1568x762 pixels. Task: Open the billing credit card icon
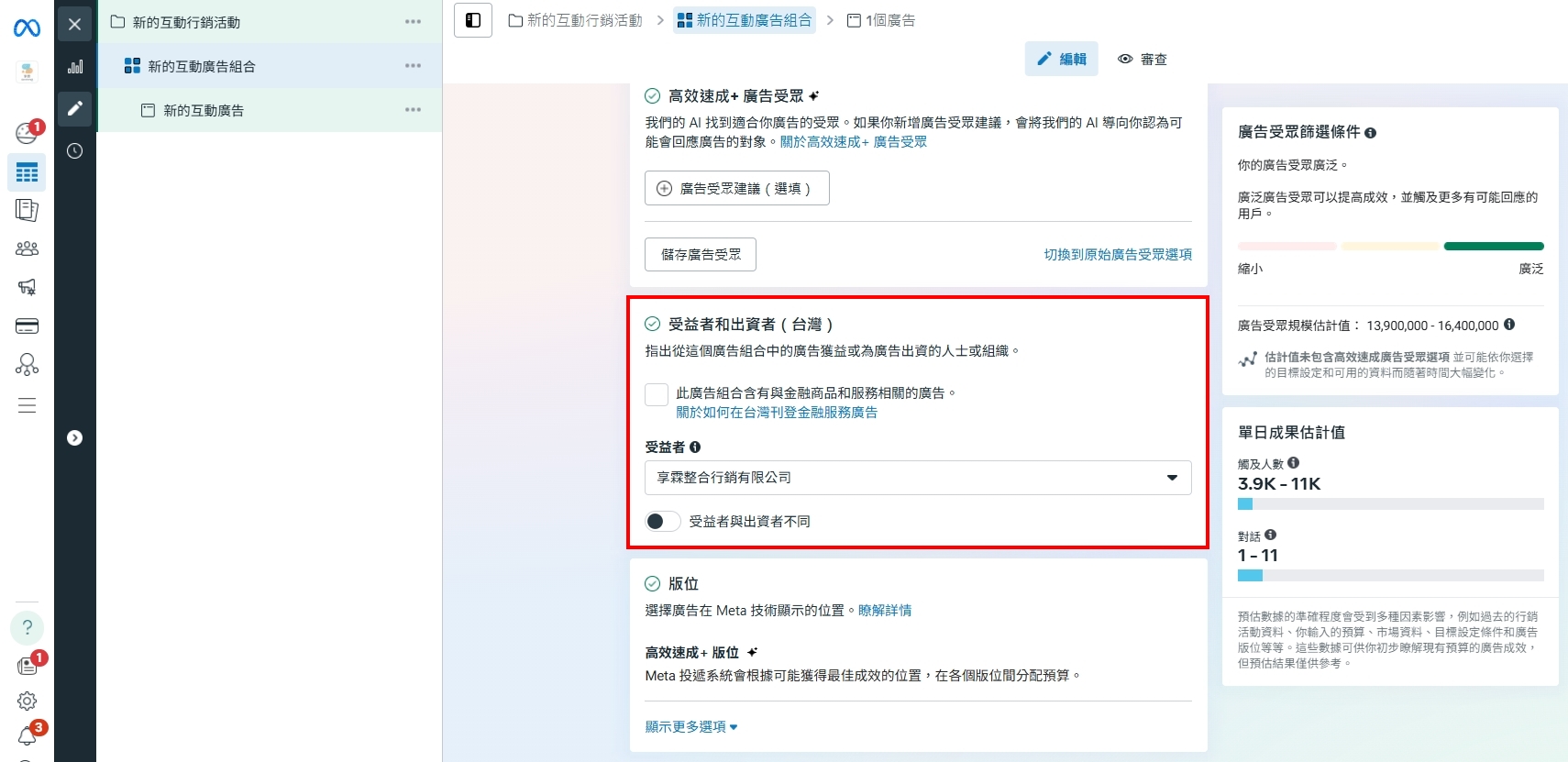click(27, 326)
